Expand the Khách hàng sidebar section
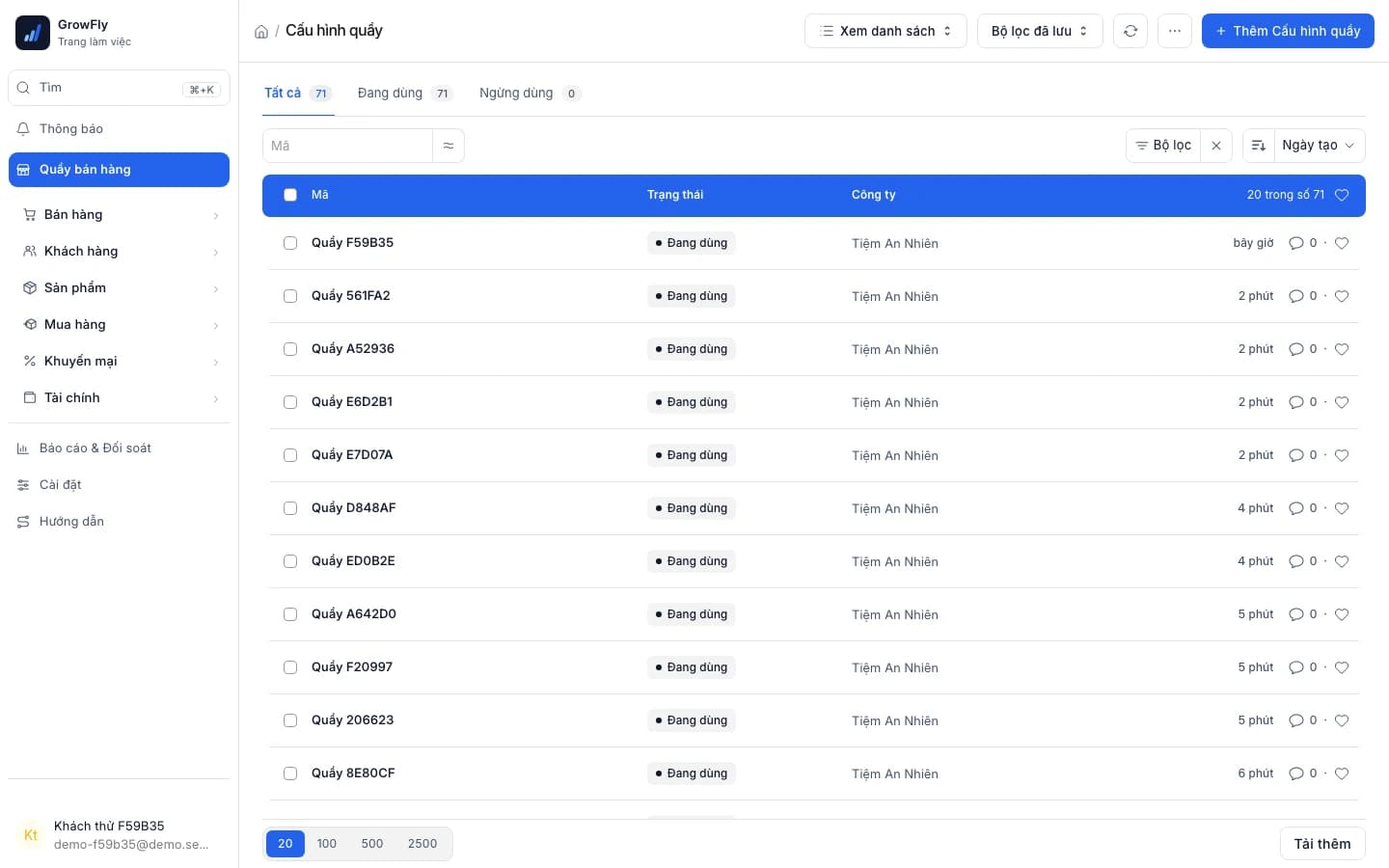The width and height of the screenshot is (1389, 868). click(122, 251)
